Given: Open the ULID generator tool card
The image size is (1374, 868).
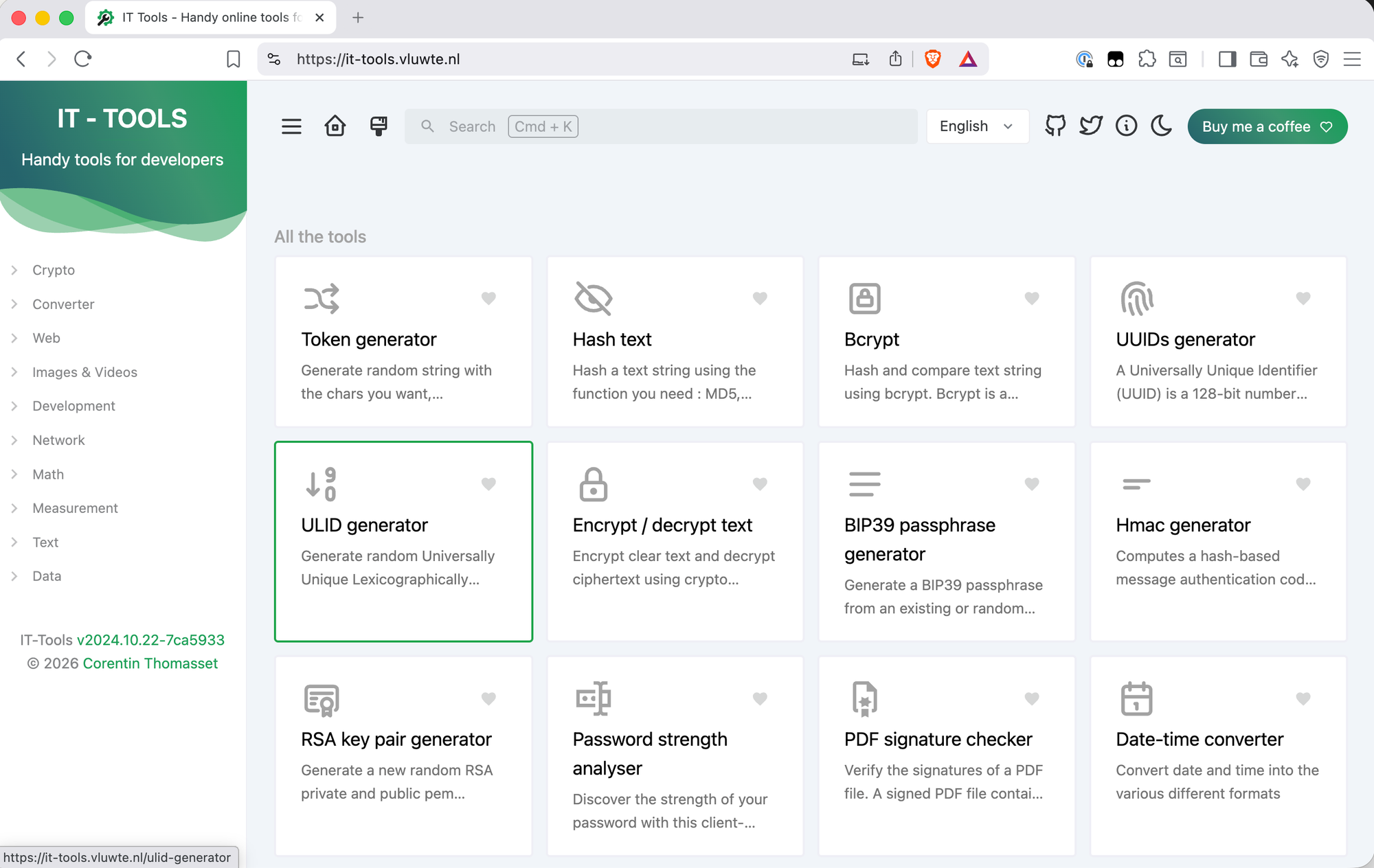Looking at the screenshot, I should (x=403, y=542).
